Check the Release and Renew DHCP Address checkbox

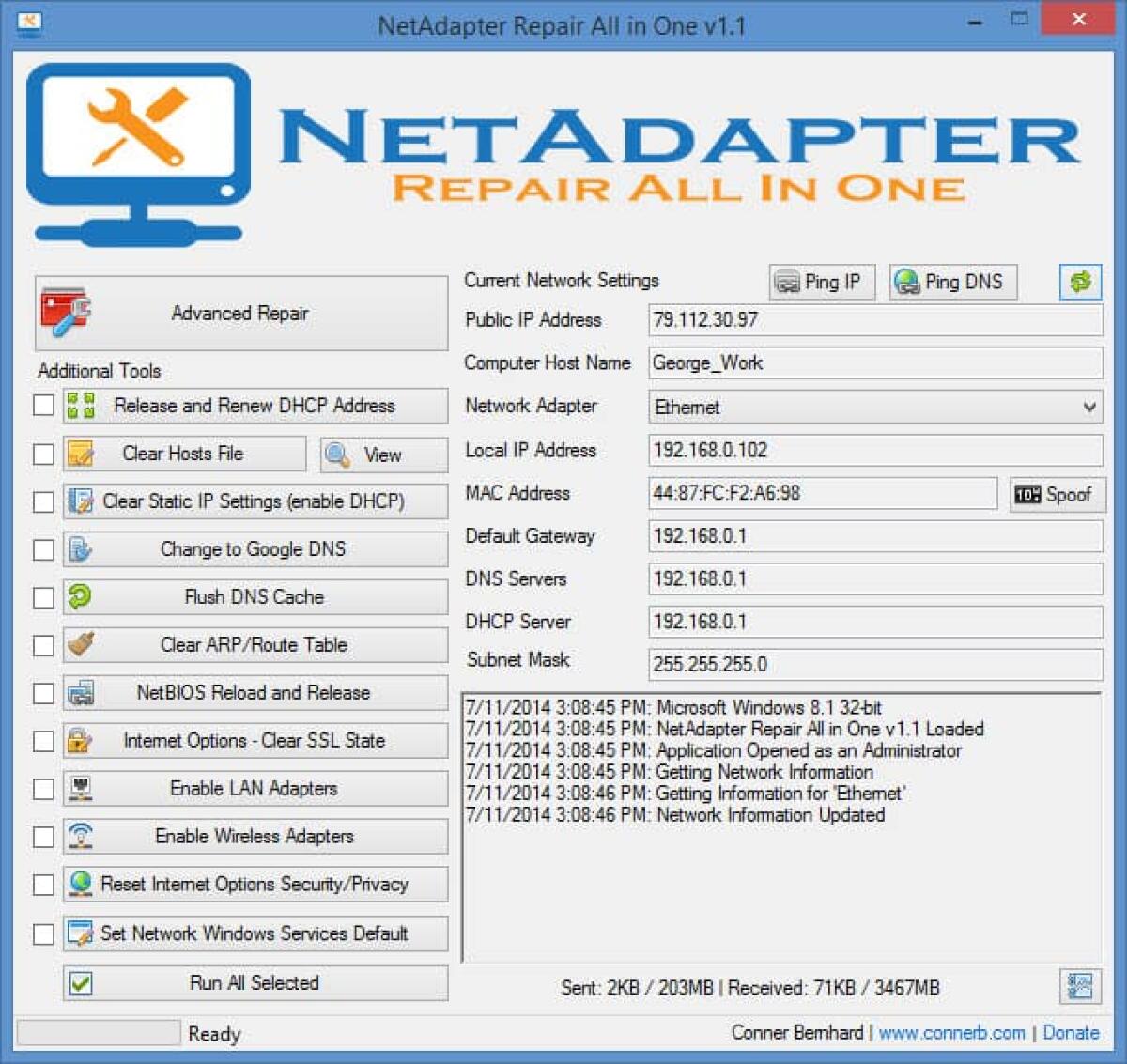42,405
